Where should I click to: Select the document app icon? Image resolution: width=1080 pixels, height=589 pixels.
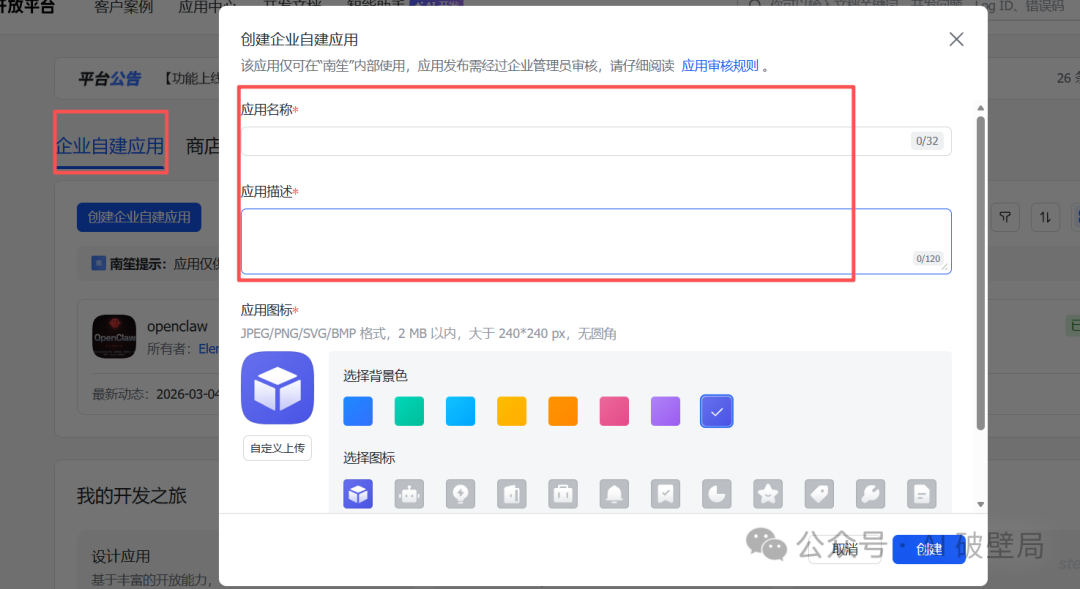coord(922,494)
